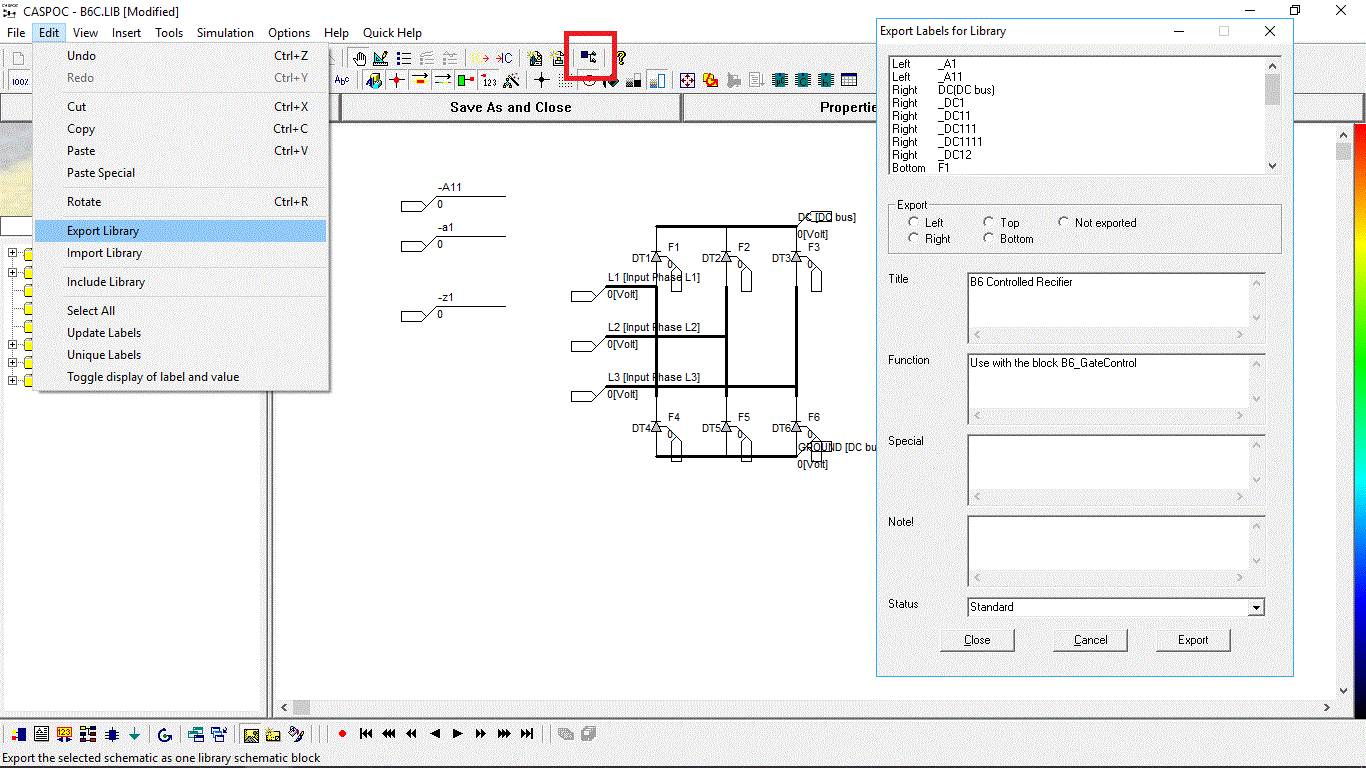1366x768 pixels.
Task: Click the skip-to-end playback icon
Action: click(526, 734)
